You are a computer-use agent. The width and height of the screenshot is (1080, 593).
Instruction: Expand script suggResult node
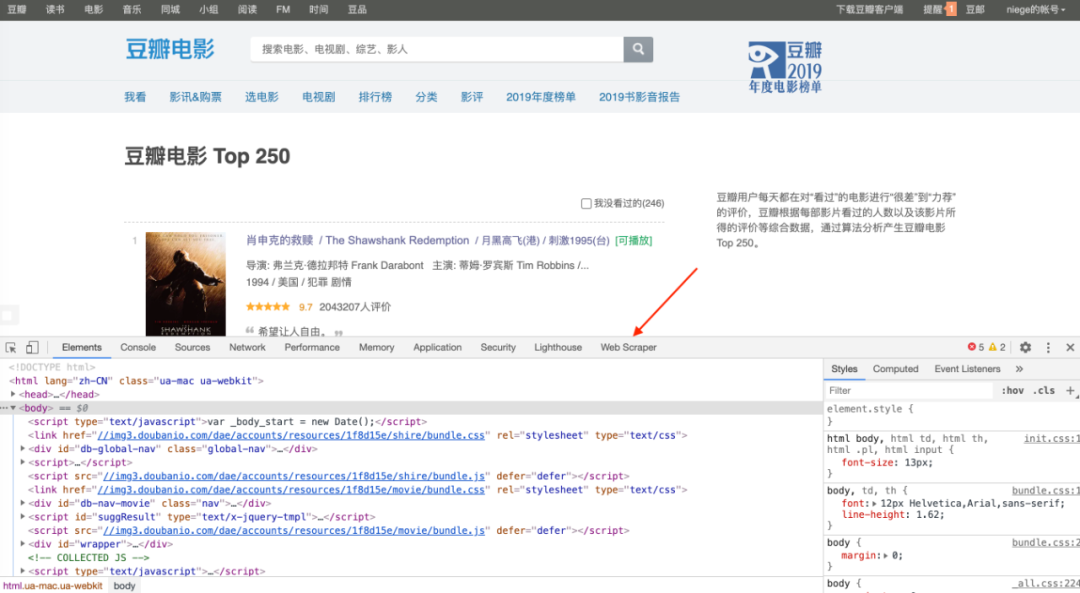pyautogui.click(x=23, y=517)
